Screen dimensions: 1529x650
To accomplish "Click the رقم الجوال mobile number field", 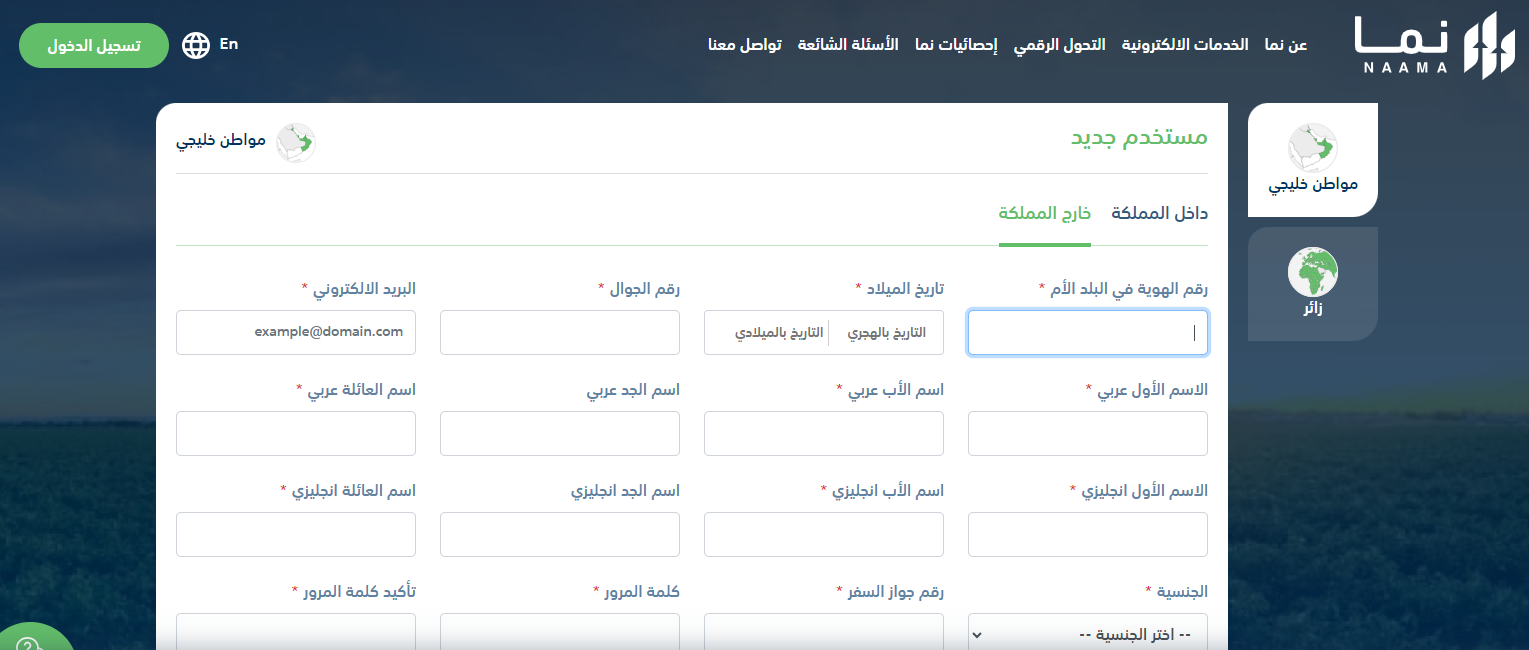I will click(x=560, y=332).
